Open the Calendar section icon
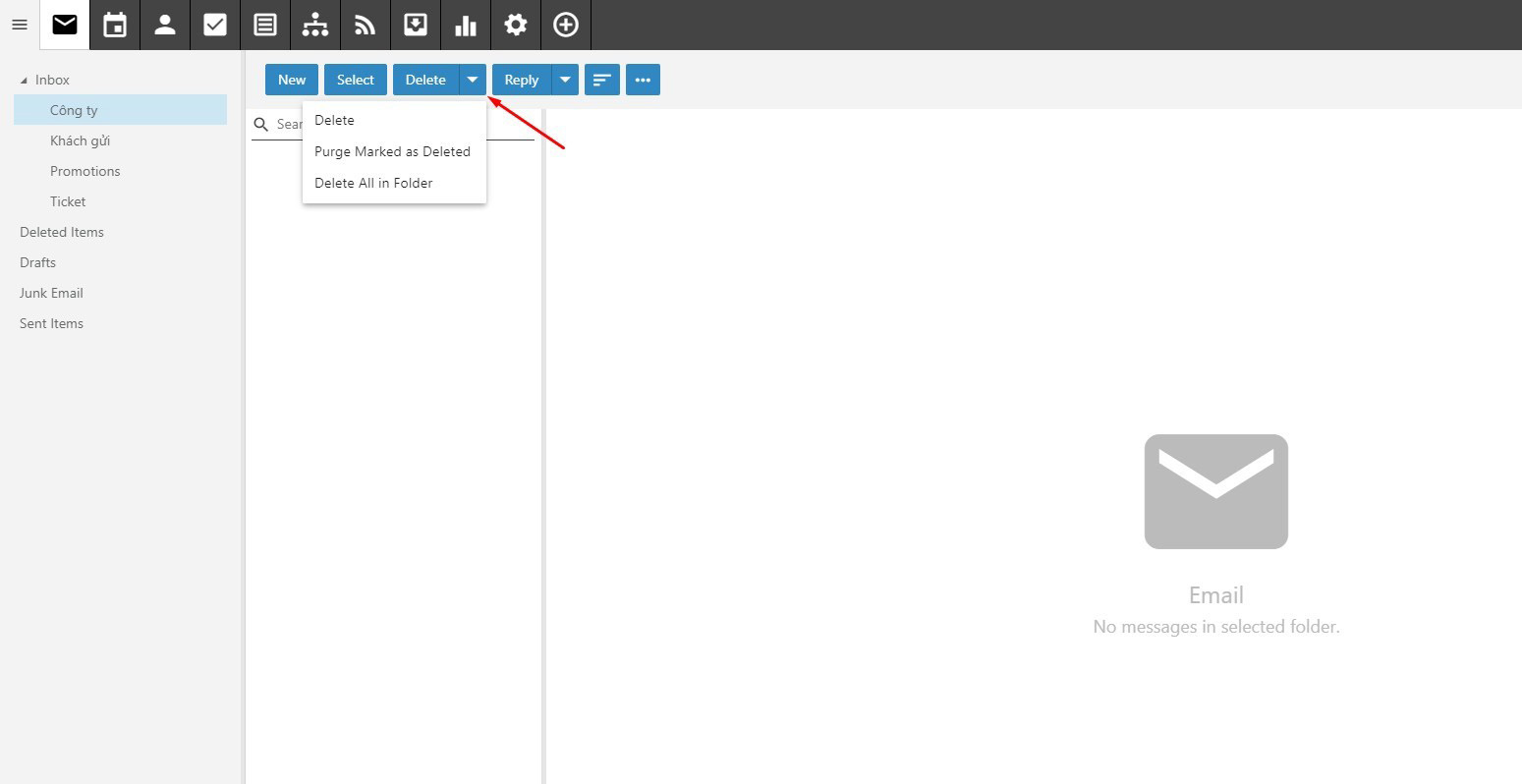Image resolution: width=1522 pixels, height=784 pixels. (x=115, y=25)
